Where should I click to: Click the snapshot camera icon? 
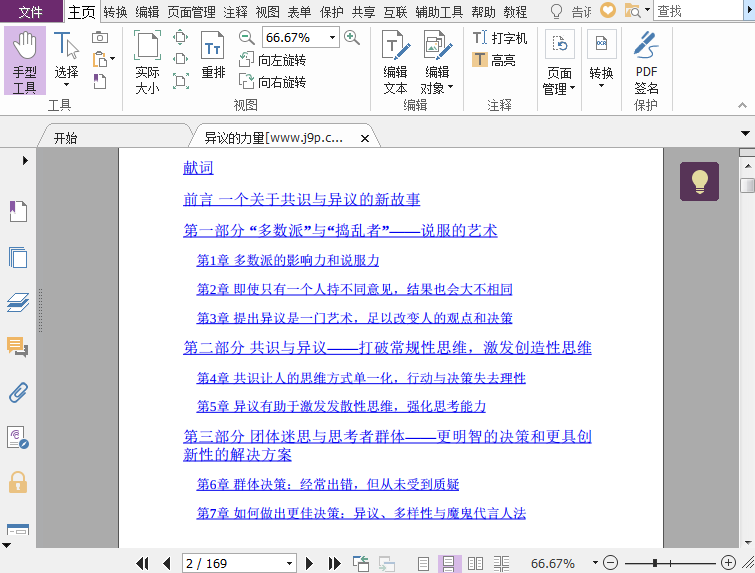tap(100, 37)
